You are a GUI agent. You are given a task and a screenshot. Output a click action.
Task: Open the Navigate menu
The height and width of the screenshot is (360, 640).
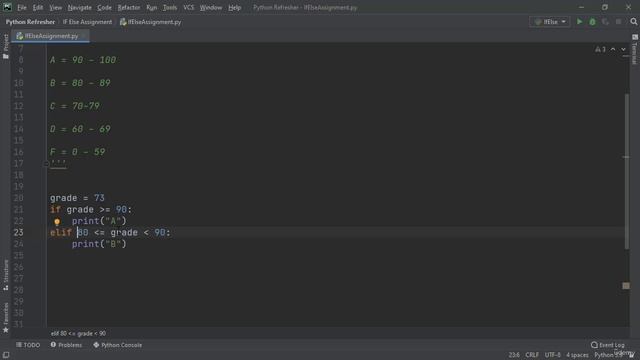(80, 7)
